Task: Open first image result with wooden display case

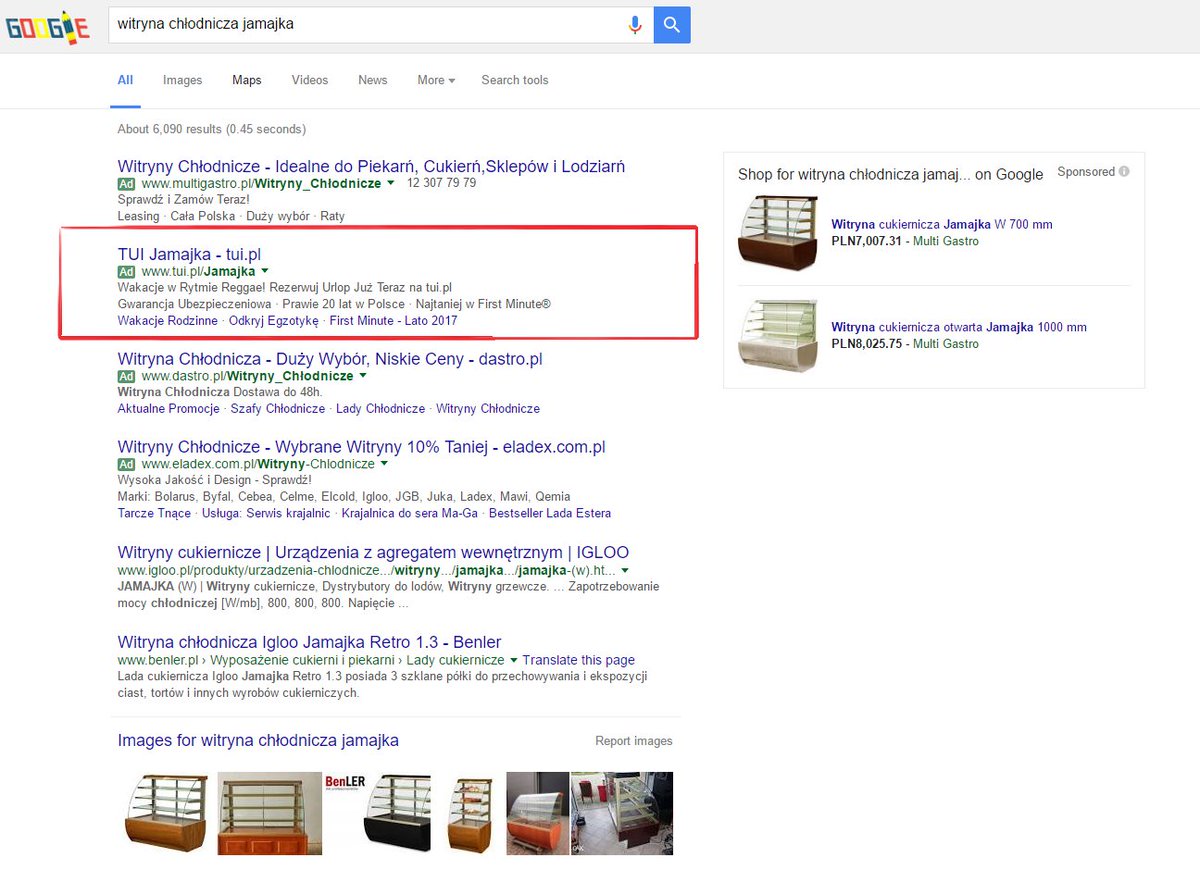Action: [165, 813]
